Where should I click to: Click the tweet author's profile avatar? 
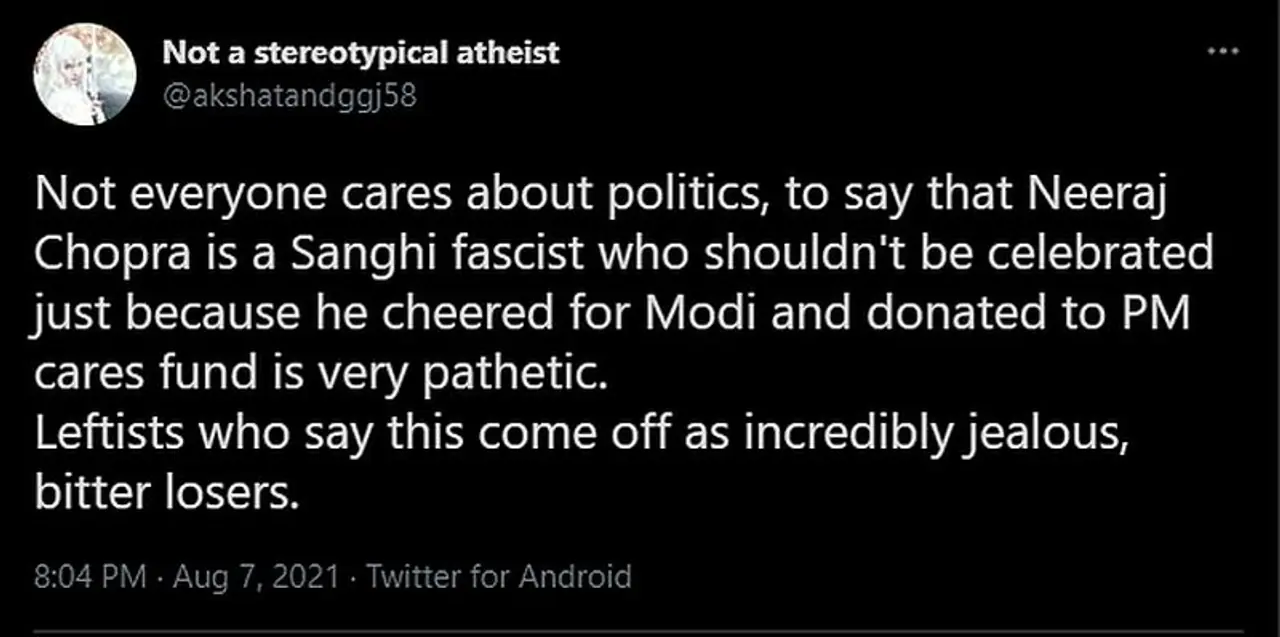(85, 75)
